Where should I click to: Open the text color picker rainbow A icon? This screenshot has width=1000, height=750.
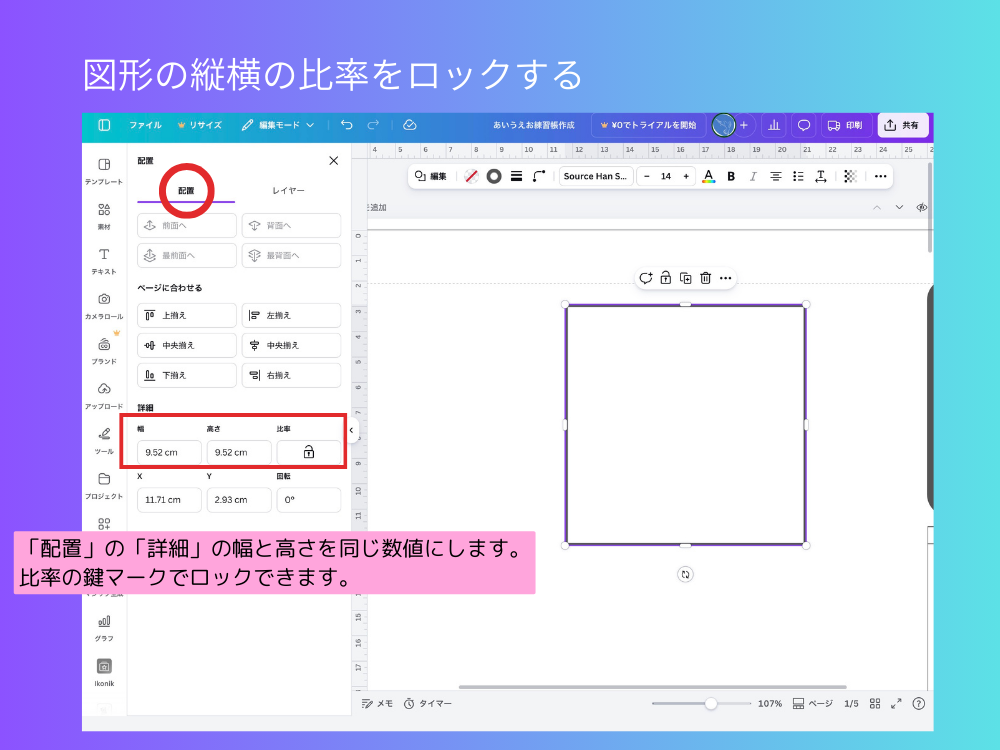708,176
